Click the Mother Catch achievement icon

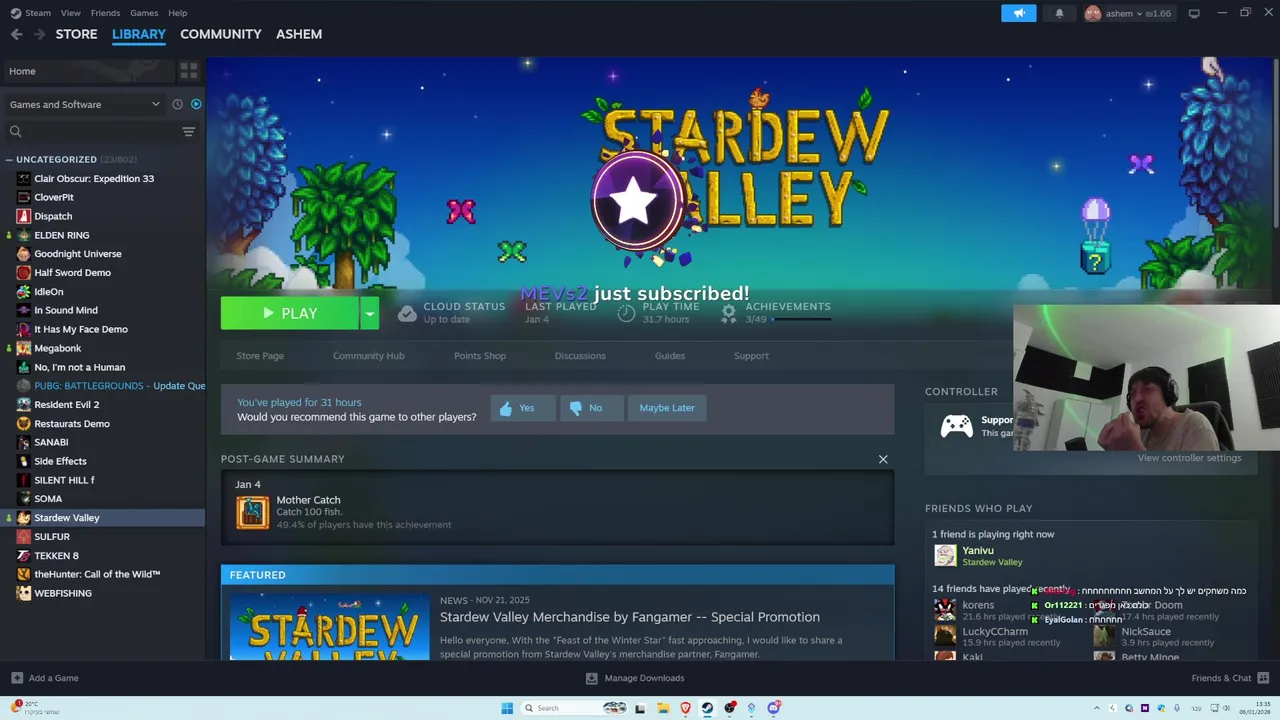click(x=252, y=512)
